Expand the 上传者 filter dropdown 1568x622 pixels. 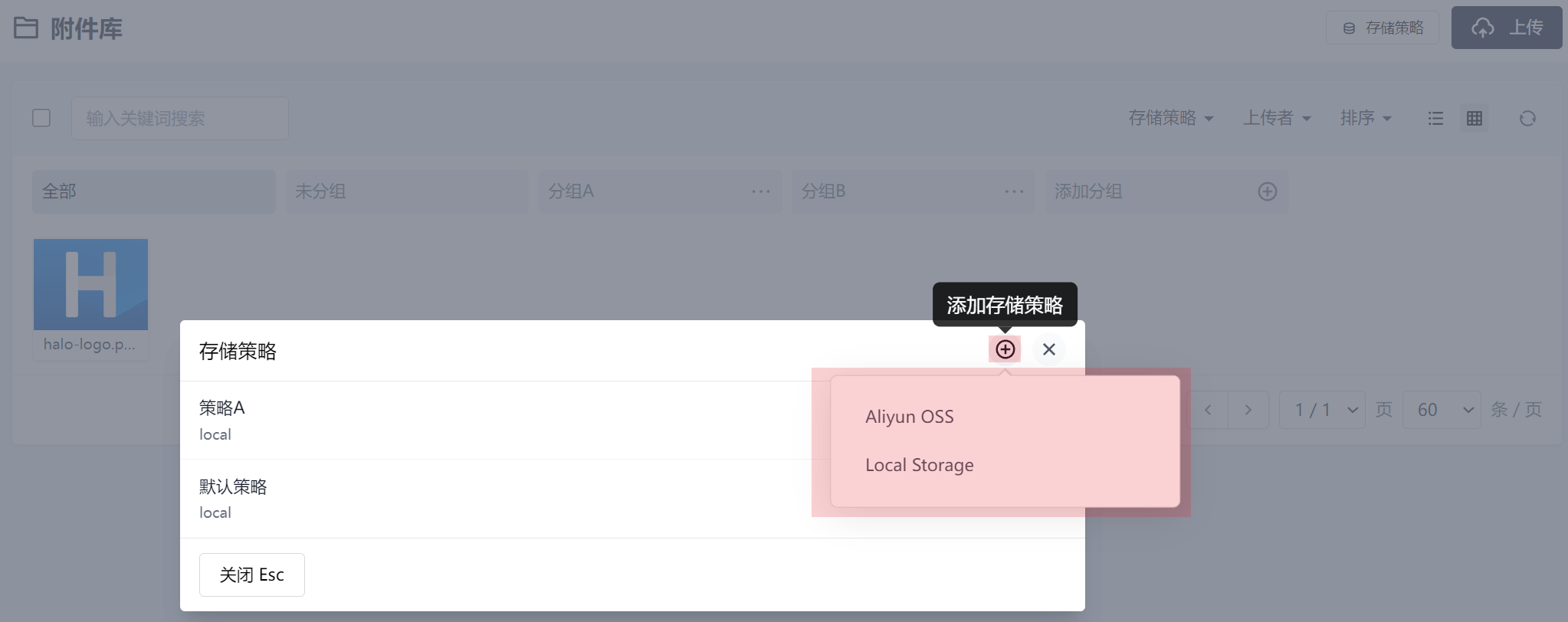[x=1277, y=118]
